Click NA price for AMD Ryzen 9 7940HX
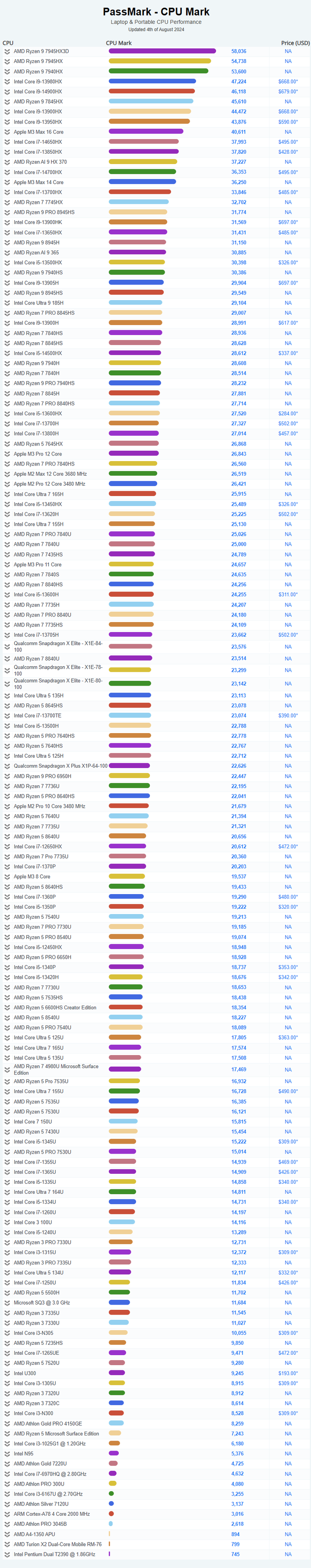This screenshot has width=311, height=1568. (288, 72)
